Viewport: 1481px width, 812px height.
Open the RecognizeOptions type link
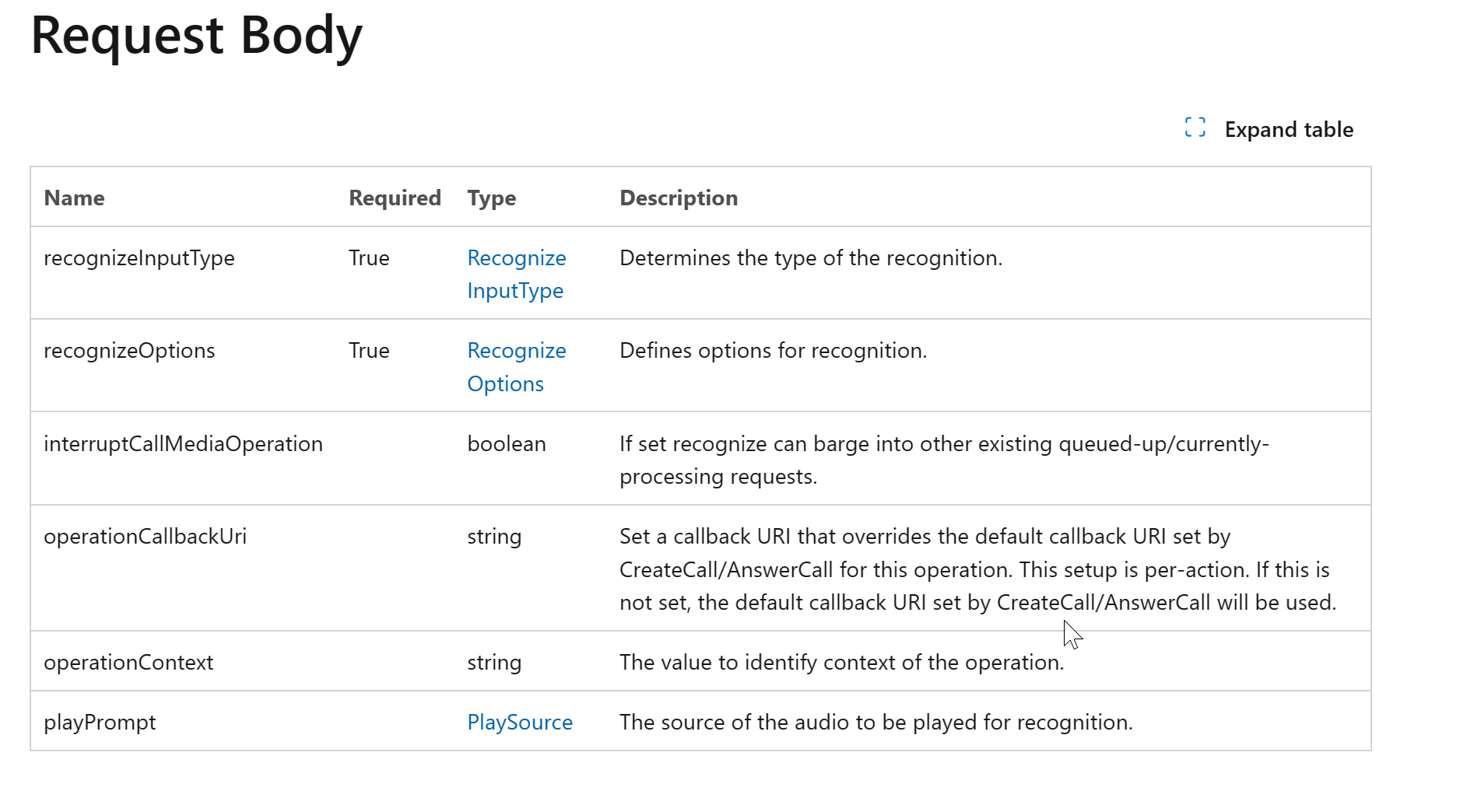click(x=517, y=366)
